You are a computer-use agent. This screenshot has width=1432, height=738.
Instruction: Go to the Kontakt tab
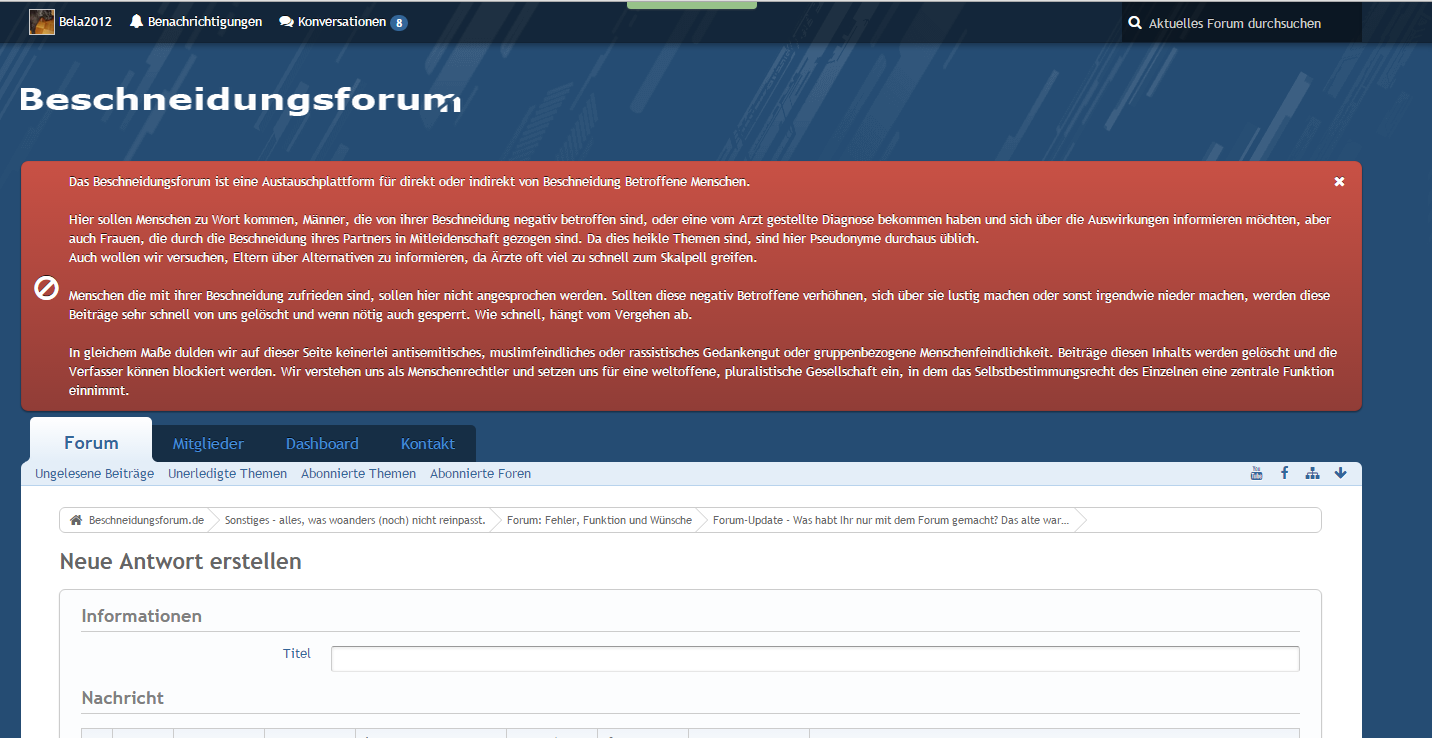428,444
